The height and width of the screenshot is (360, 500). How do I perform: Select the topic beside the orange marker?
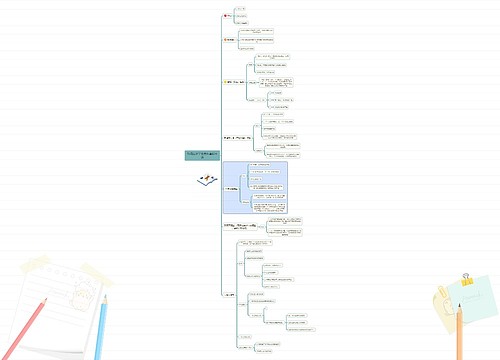click(231, 40)
